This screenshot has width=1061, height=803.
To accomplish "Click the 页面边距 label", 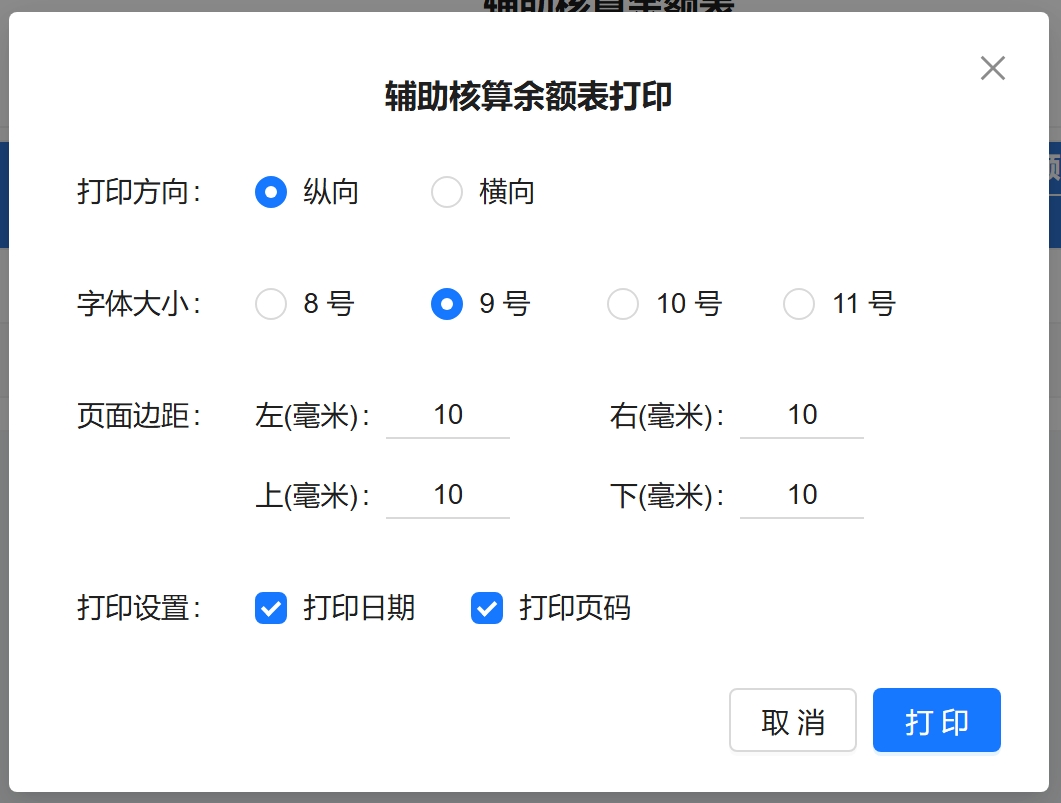I will point(139,416).
